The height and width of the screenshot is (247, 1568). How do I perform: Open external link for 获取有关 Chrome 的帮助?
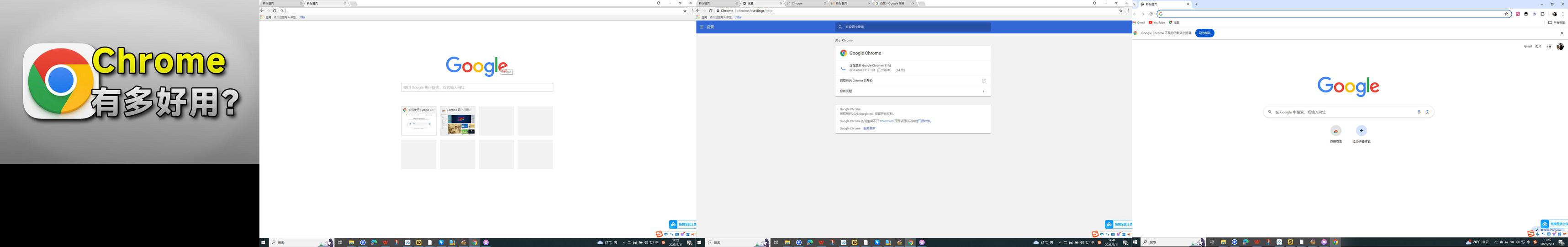pos(984,81)
